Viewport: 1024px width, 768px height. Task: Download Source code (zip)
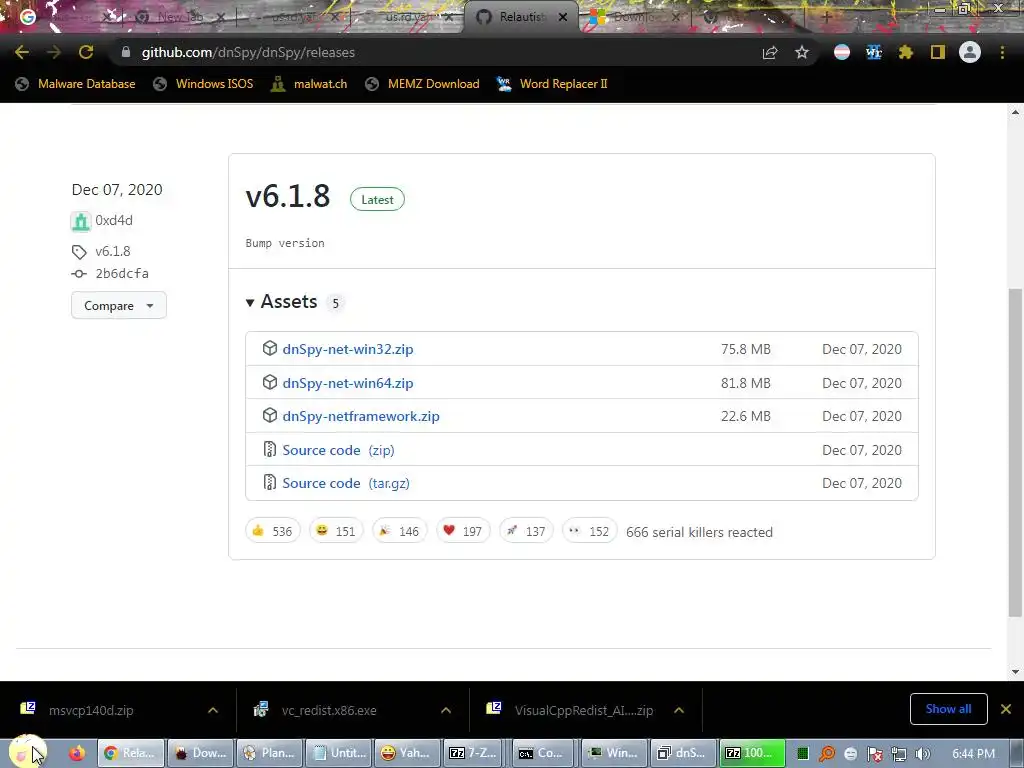338,450
